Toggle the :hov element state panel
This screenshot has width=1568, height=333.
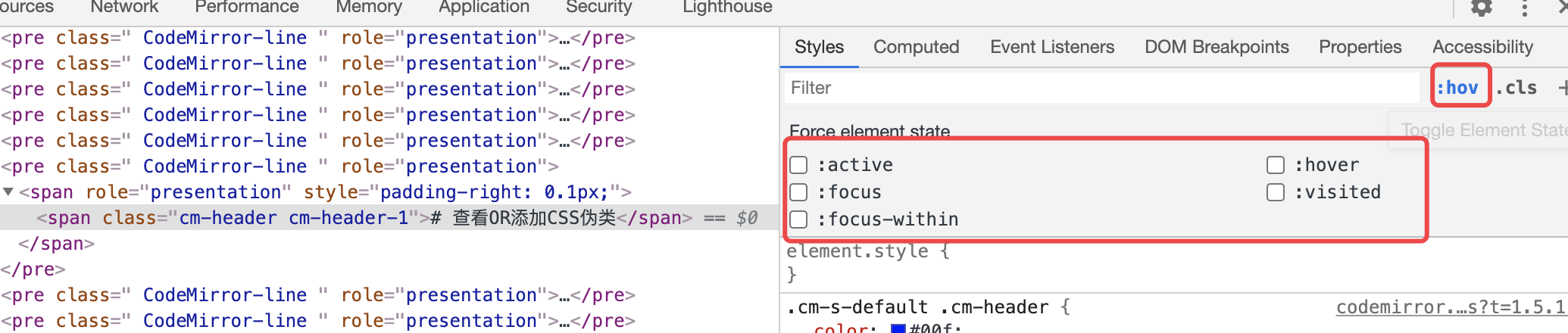1457,88
